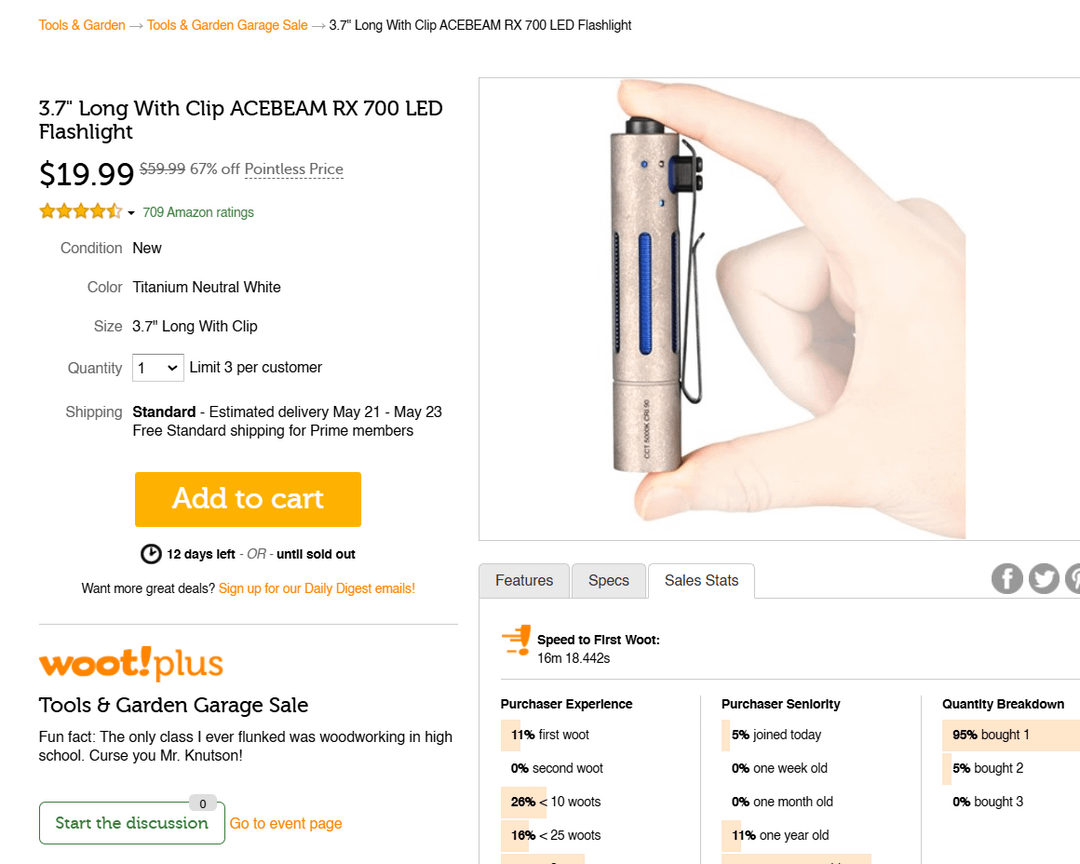Share this deal on Twitter
Image resolution: width=1080 pixels, height=864 pixels.
click(x=1044, y=578)
